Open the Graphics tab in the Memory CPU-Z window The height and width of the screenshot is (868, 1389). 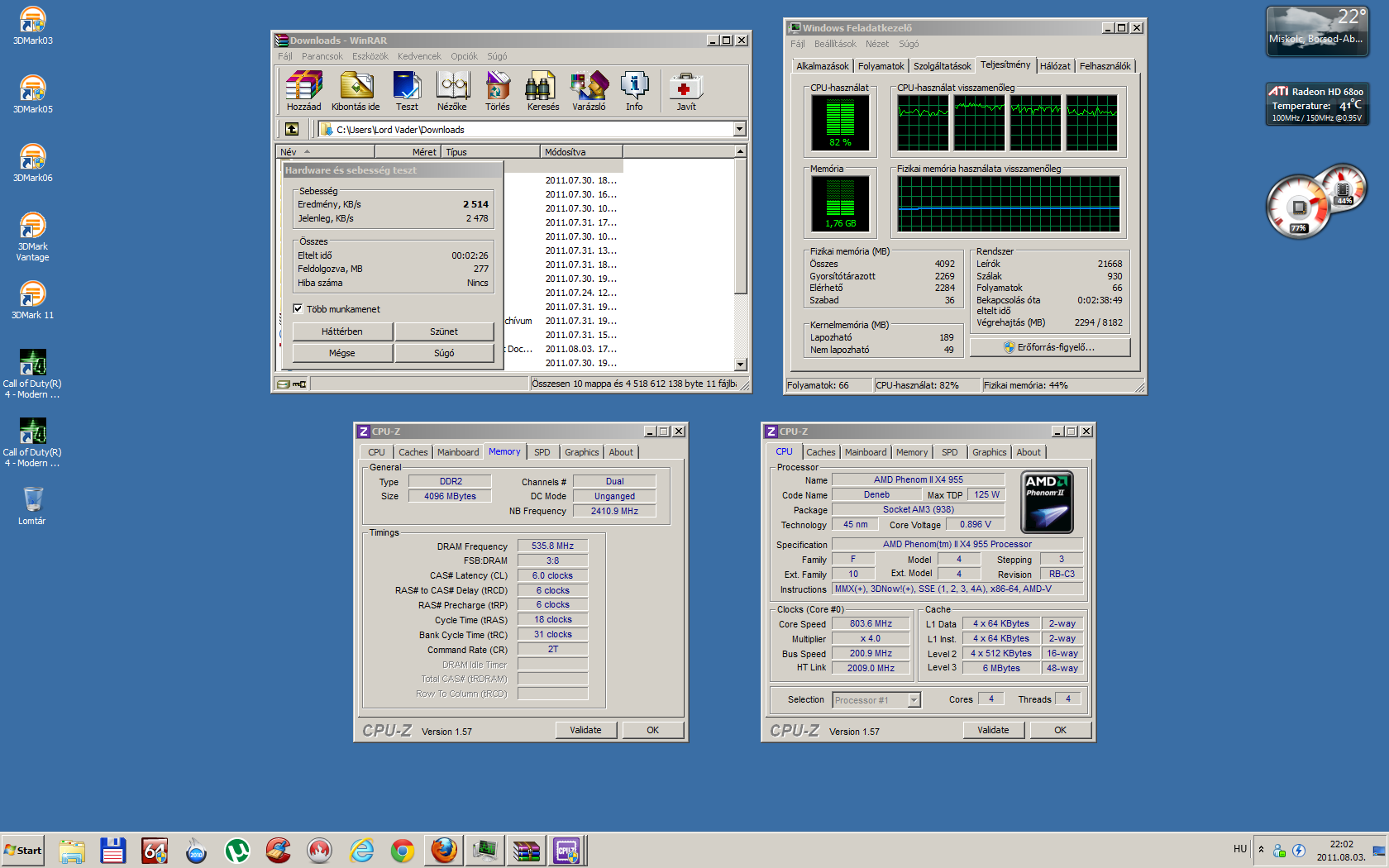coord(582,452)
